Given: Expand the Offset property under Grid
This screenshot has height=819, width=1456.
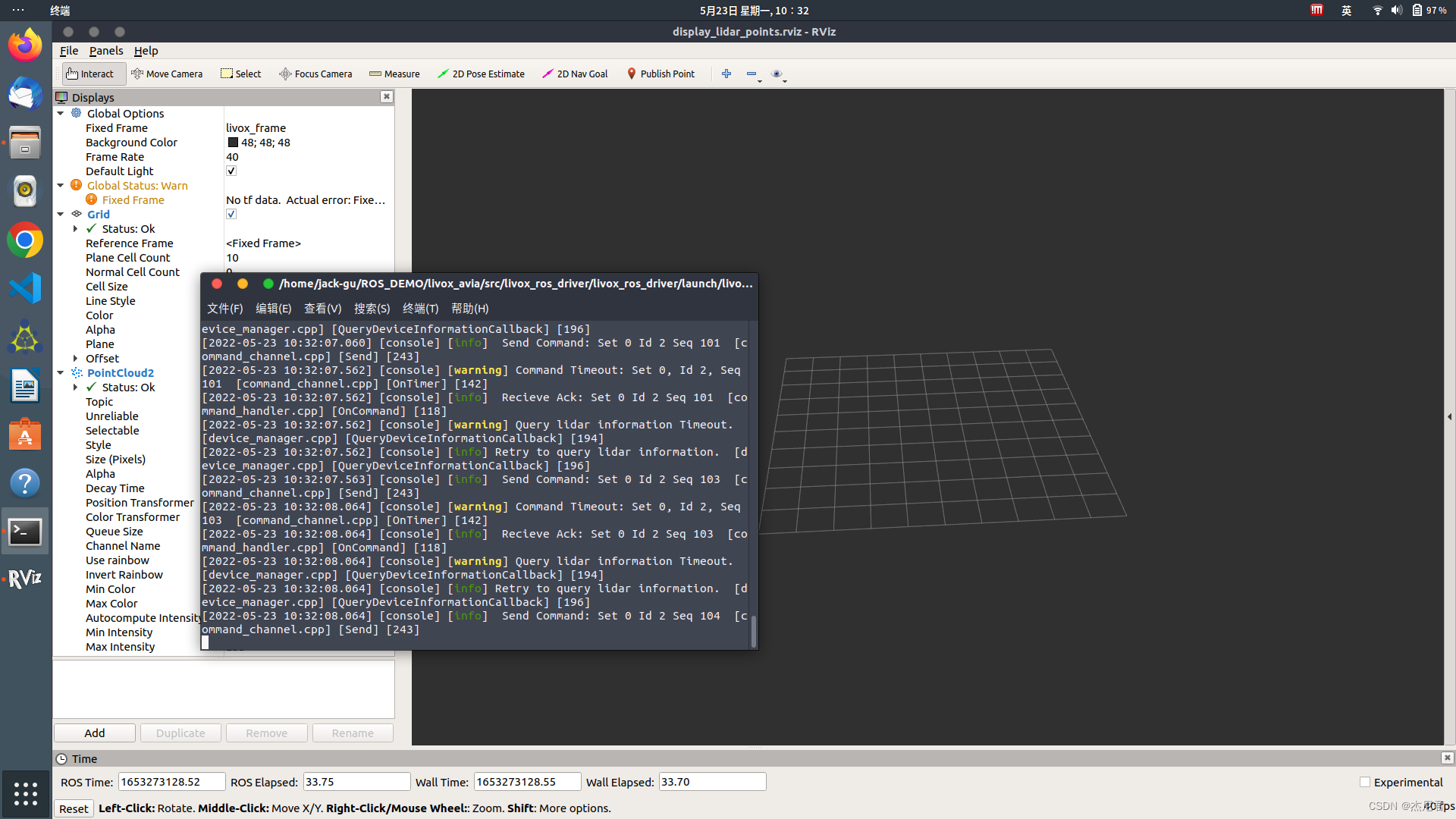Looking at the screenshot, I should pyautogui.click(x=76, y=358).
